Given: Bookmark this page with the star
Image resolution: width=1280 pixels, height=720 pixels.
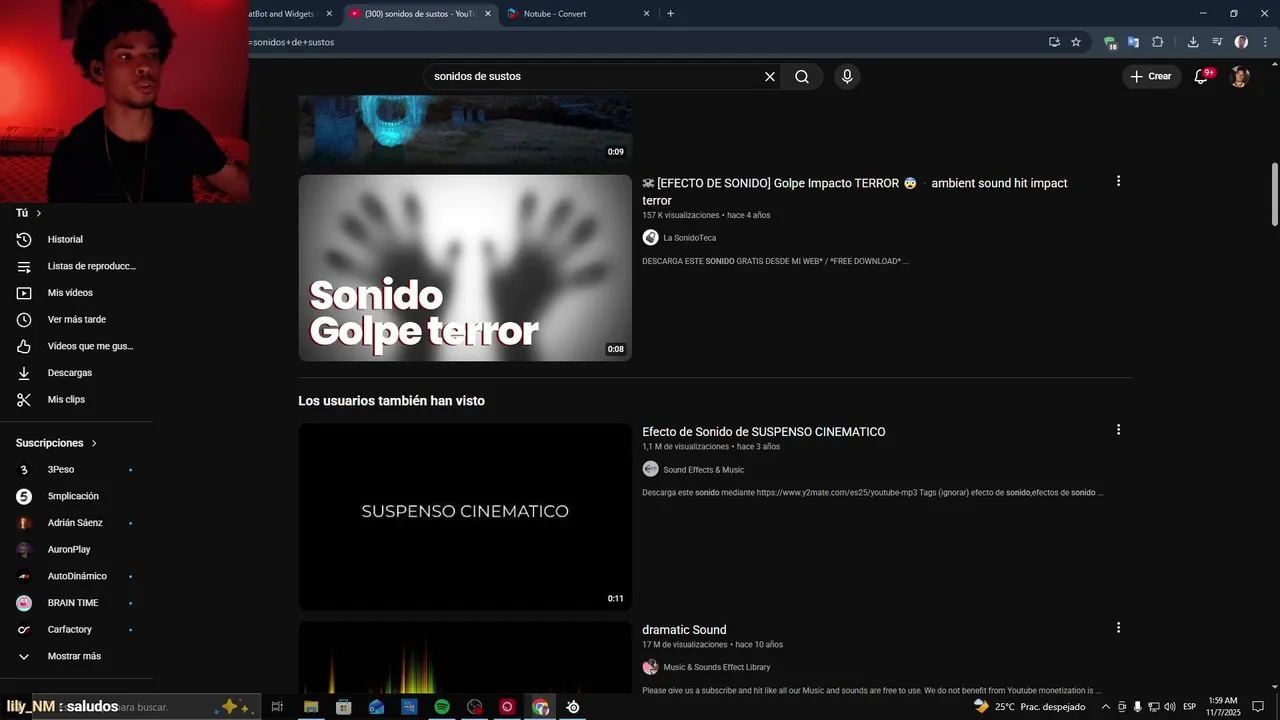Looking at the screenshot, I should pyautogui.click(x=1076, y=42).
